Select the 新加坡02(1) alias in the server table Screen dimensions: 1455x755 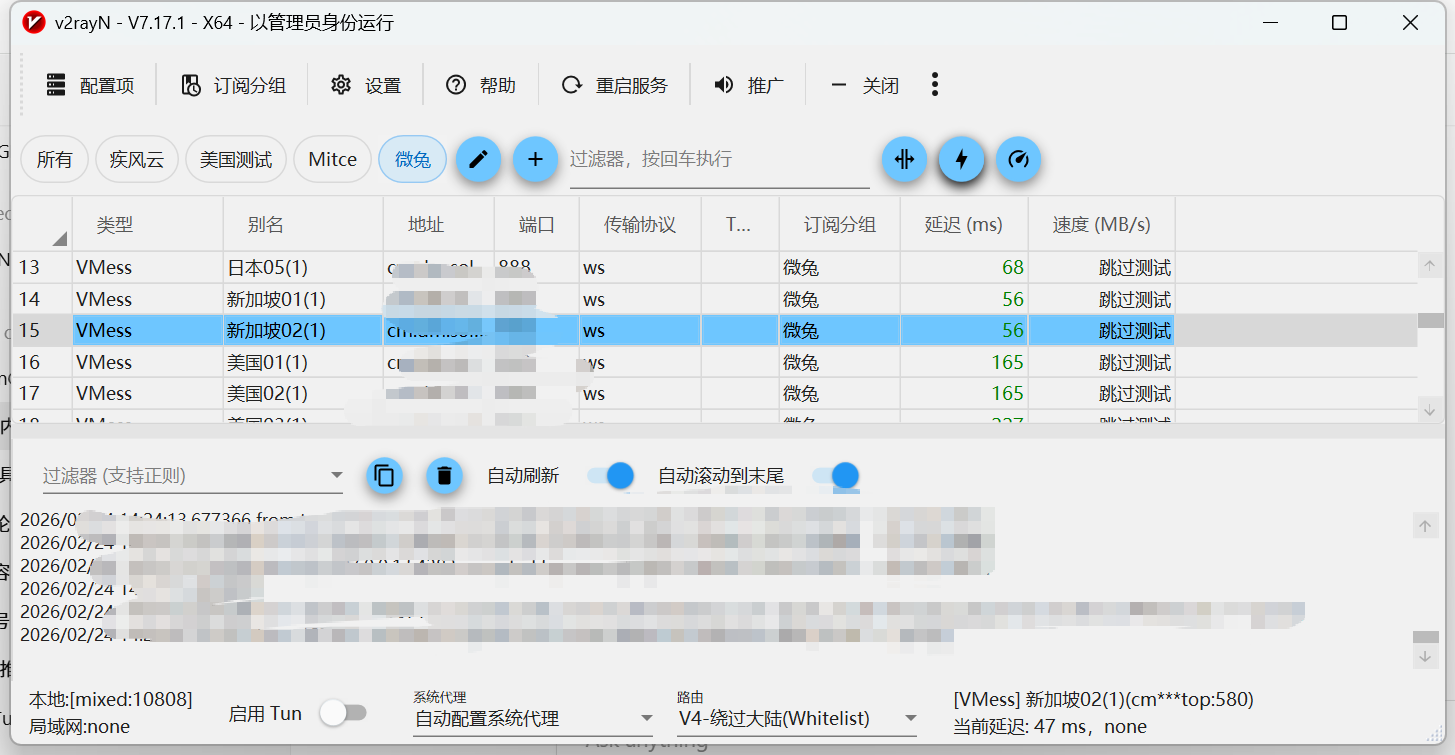tap(276, 331)
